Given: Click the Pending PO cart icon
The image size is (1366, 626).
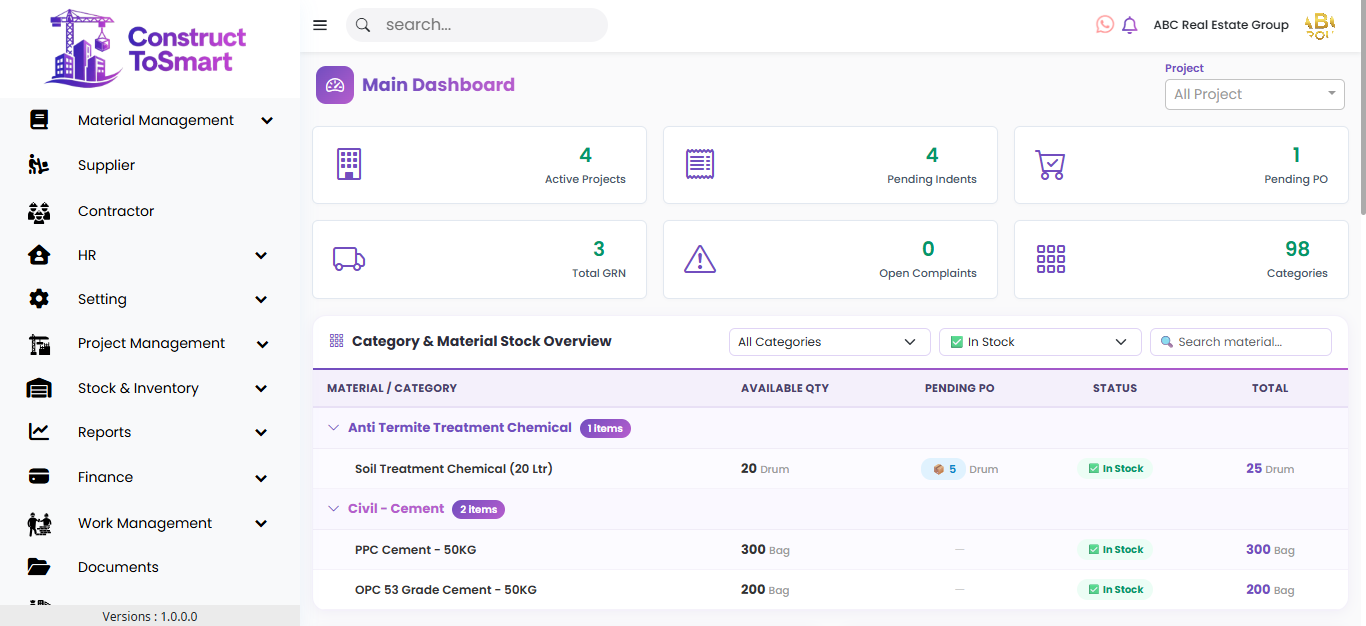Looking at the screenshot, I should point(1050,165).
